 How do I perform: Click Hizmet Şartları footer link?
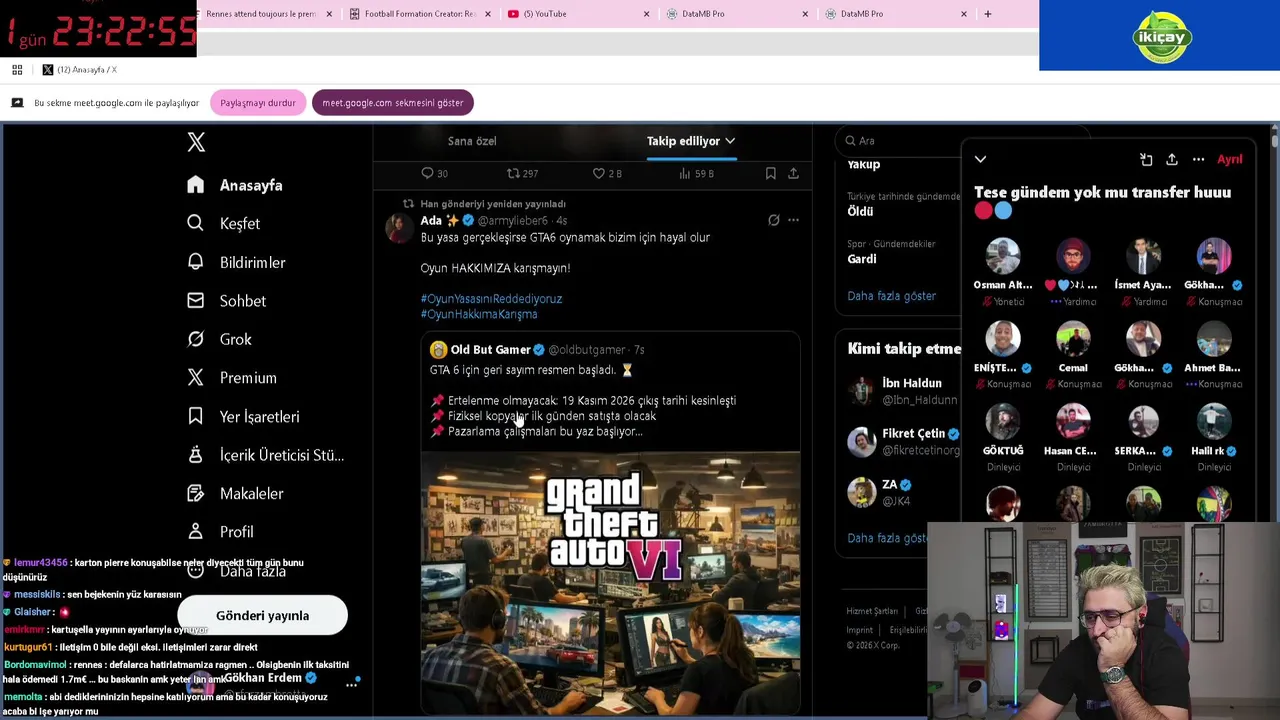click(x=872, y=611)
